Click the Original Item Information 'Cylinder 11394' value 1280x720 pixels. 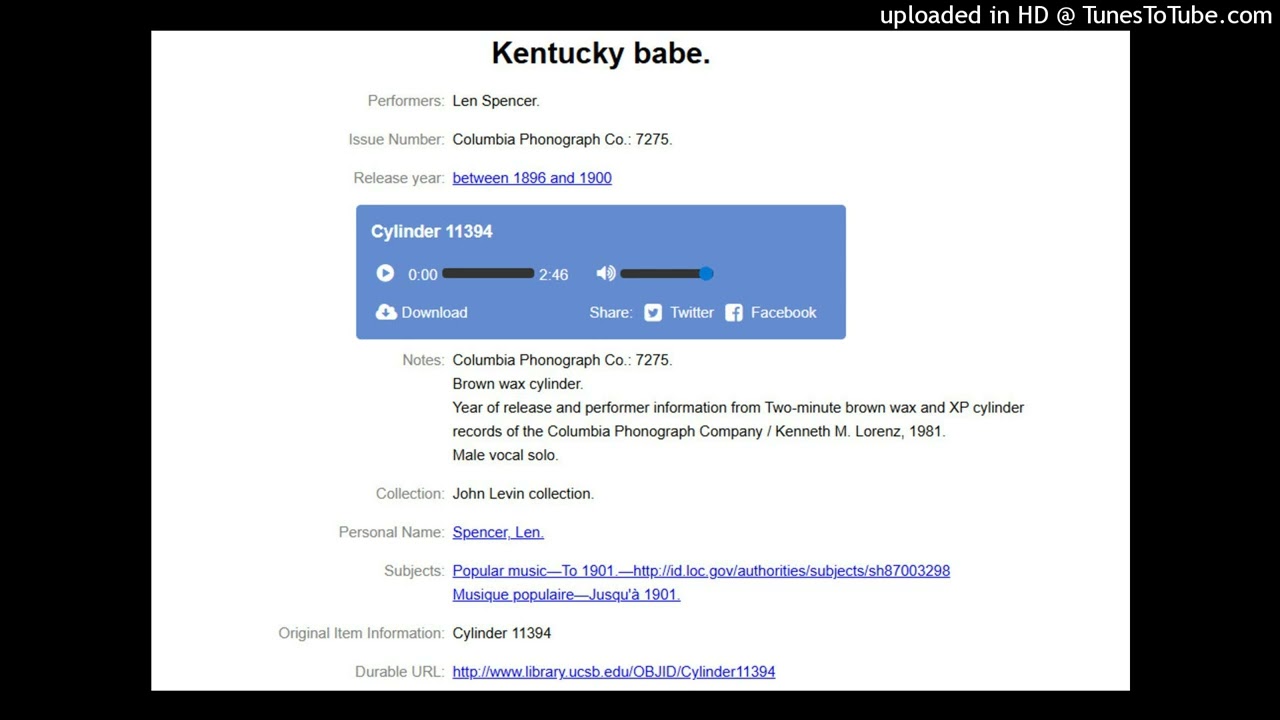click(x=502, y=633)
